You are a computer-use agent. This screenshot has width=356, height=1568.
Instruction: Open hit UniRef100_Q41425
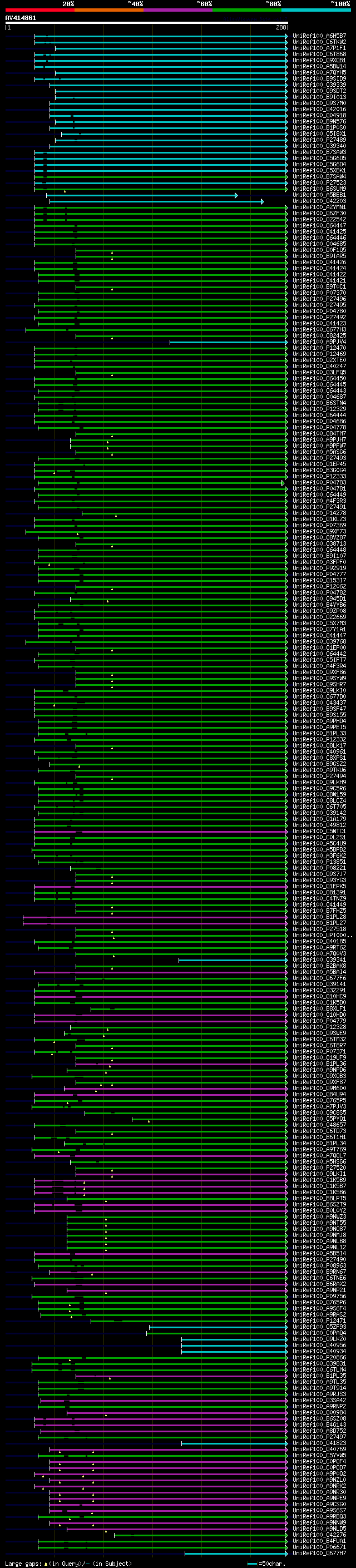[319, 232]
